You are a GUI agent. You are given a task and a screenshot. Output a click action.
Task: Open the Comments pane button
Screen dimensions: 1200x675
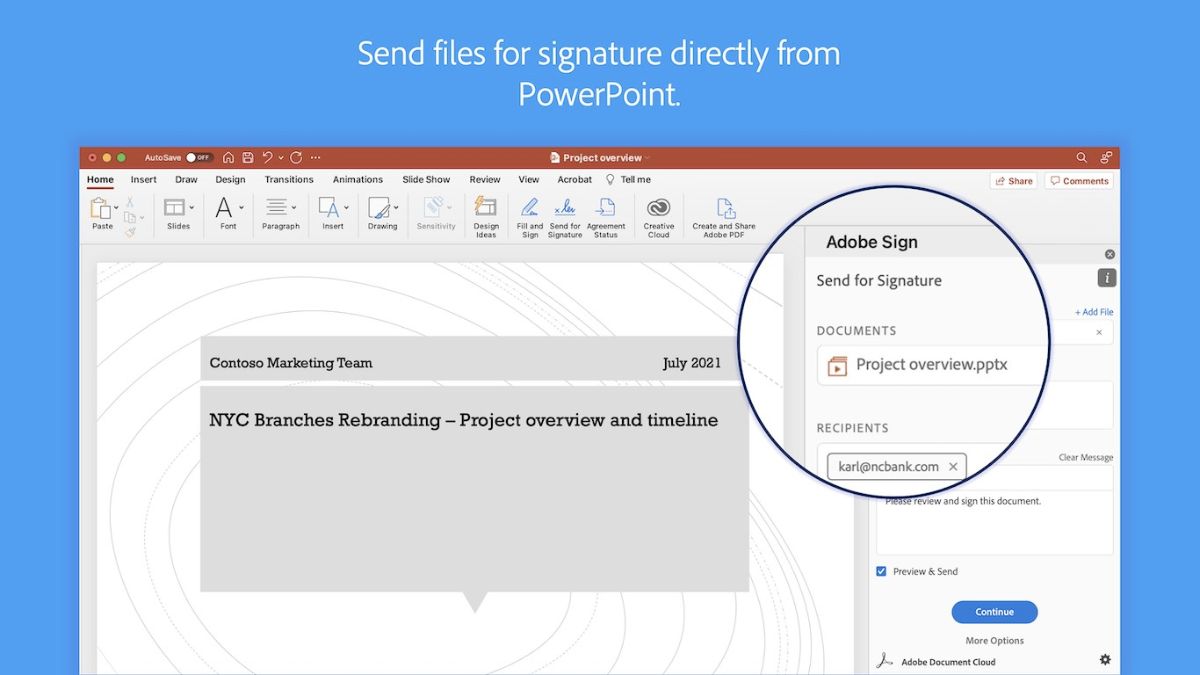coord(1079,181)
